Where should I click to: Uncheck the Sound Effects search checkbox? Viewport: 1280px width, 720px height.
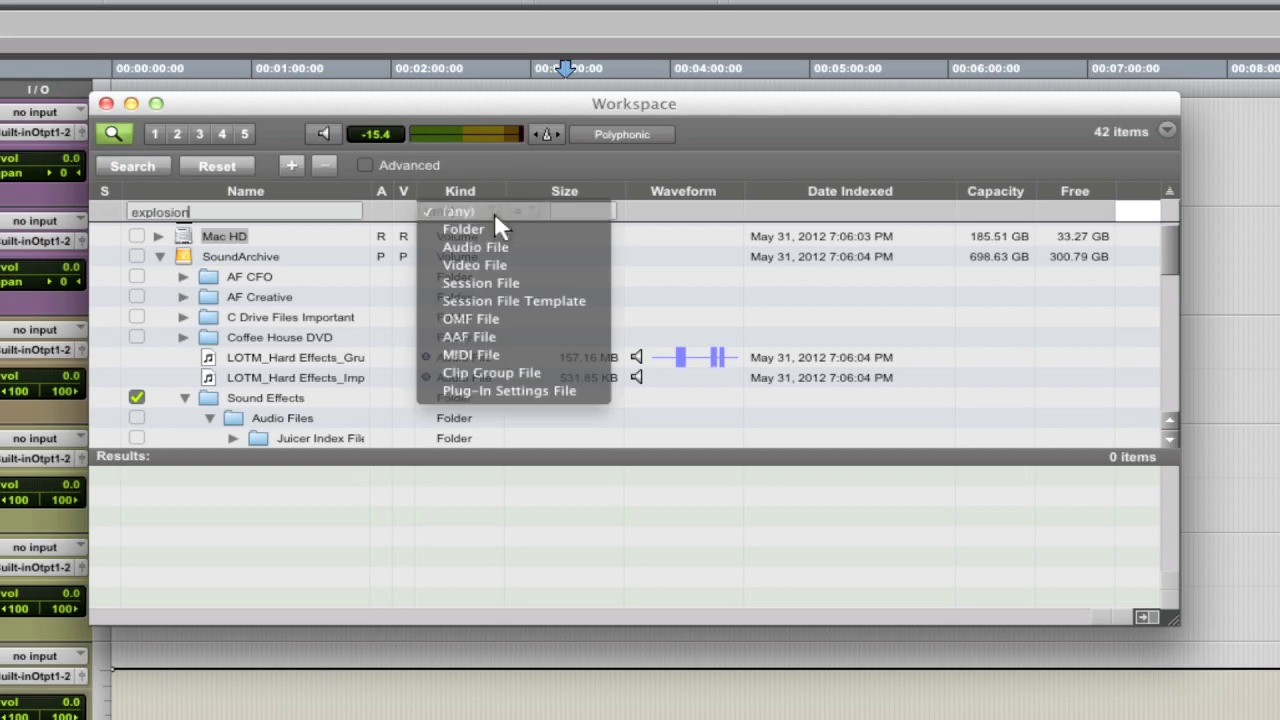[x=137, y=397]
